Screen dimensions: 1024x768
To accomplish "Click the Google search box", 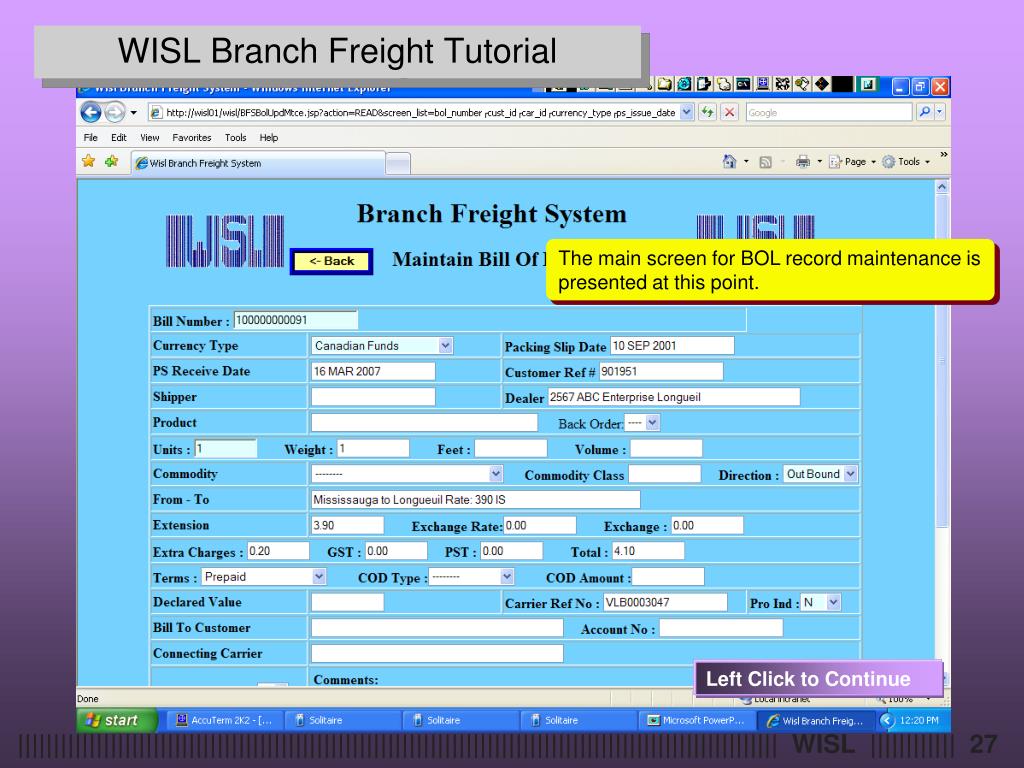I will [x=829, y=112].
